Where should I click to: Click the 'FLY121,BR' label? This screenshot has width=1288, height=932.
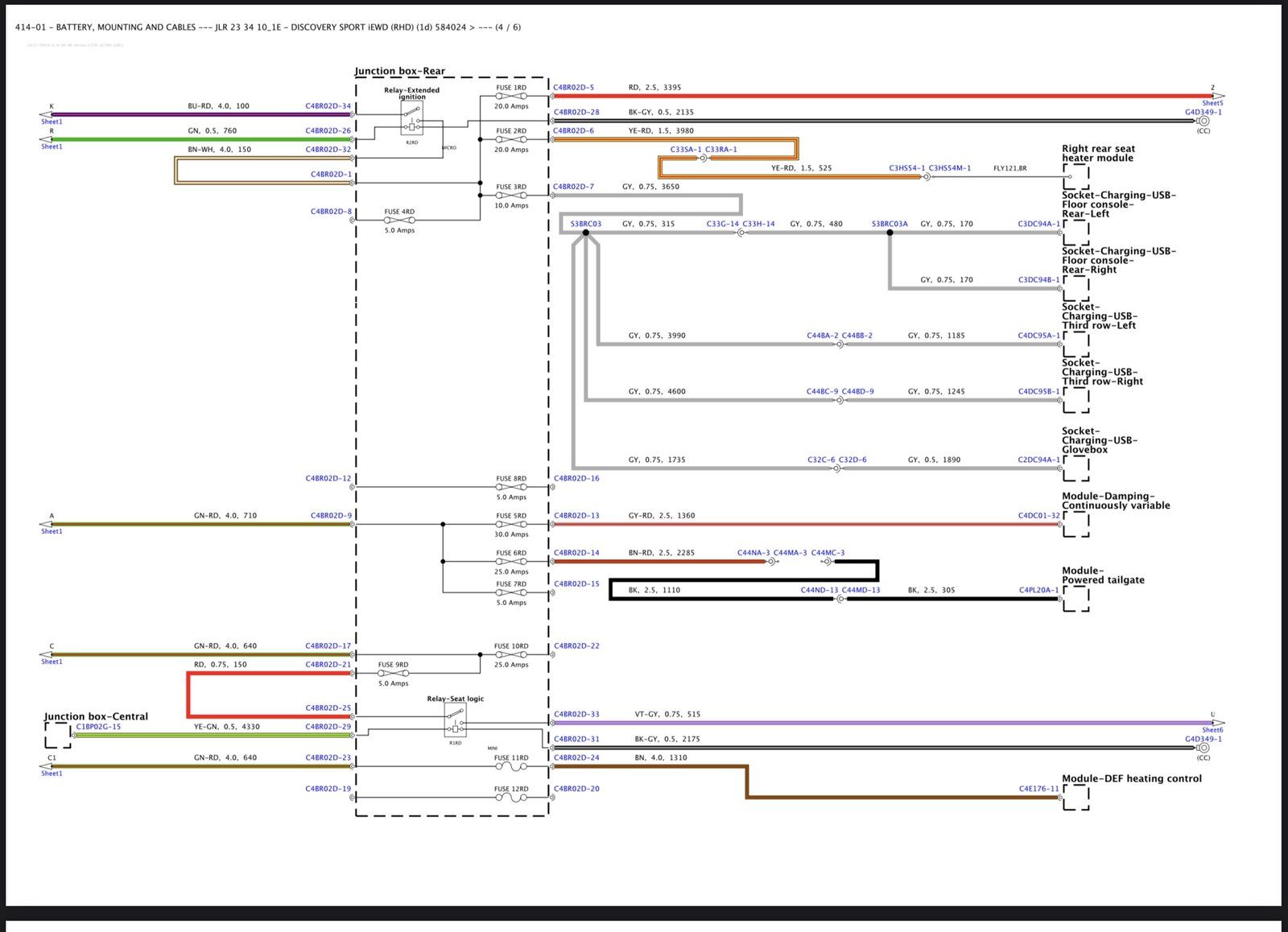(x=1009, y=168)
